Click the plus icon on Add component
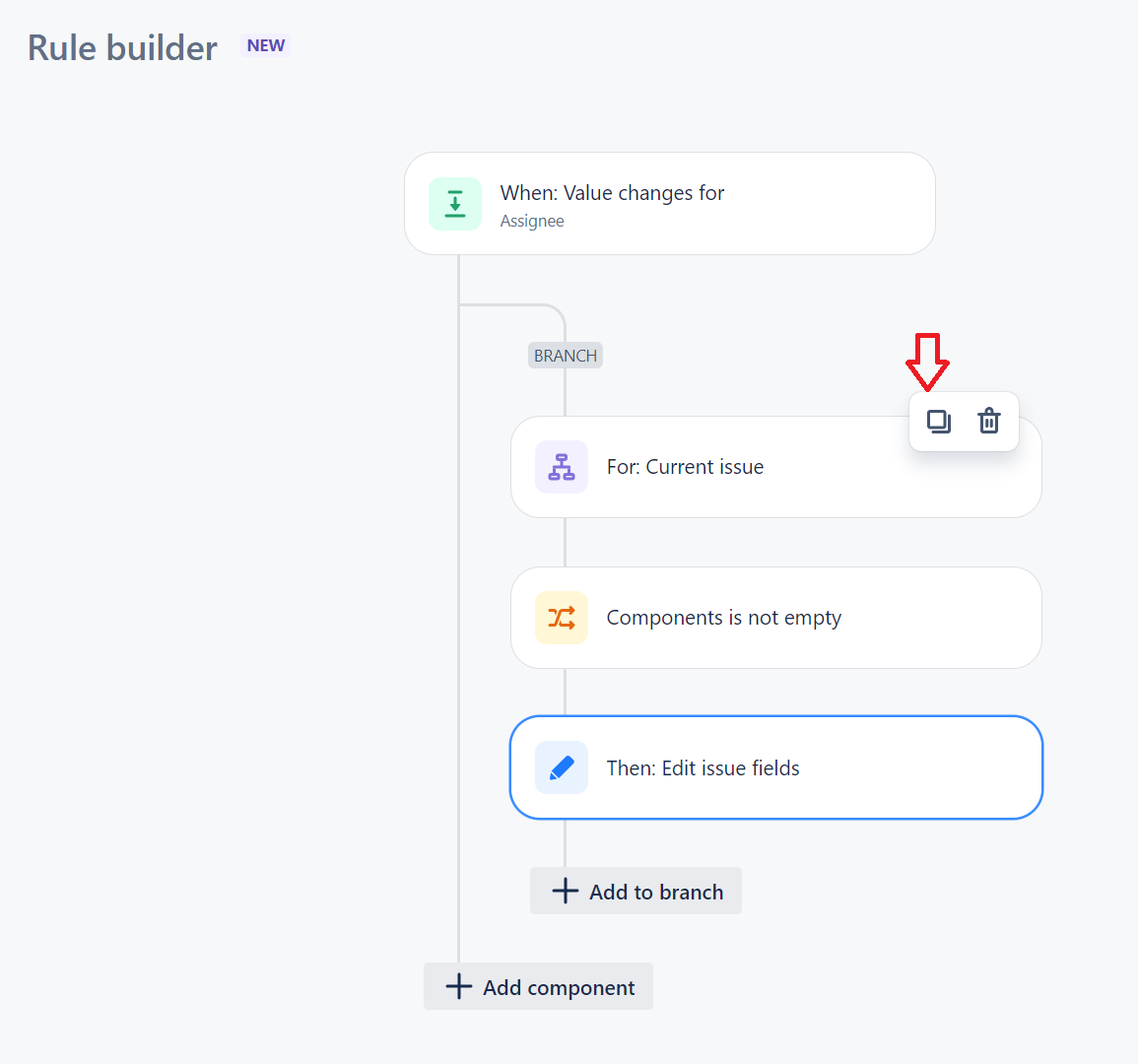The width and height of the screenshot is (1138, 1064). pos(459,986)
